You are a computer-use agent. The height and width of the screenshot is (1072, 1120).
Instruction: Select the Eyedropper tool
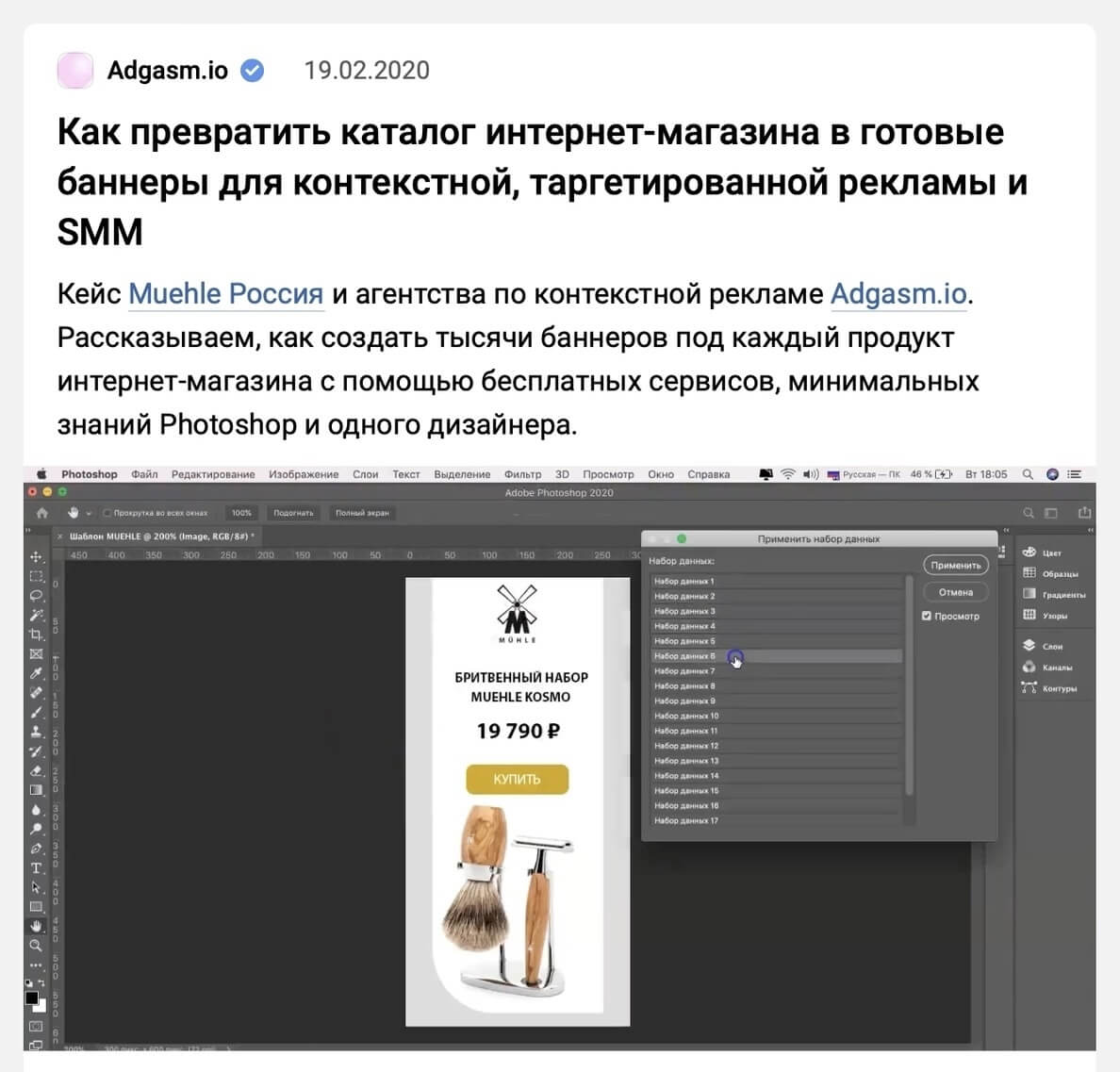click(36, 673)
